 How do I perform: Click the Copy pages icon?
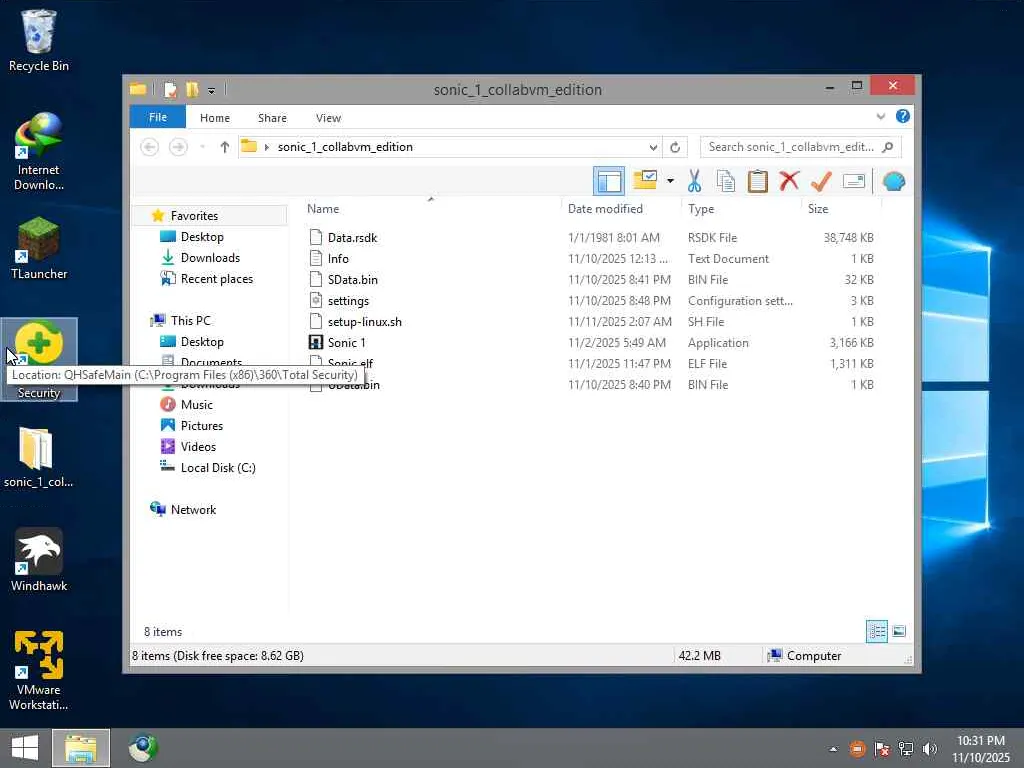pyautogui.click(x=726, y=181)
